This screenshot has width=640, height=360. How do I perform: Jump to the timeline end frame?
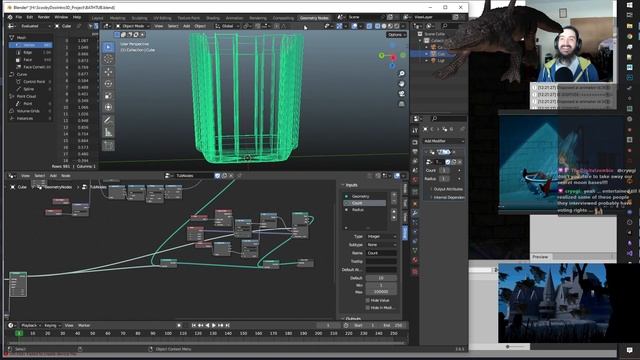(228, 325)
